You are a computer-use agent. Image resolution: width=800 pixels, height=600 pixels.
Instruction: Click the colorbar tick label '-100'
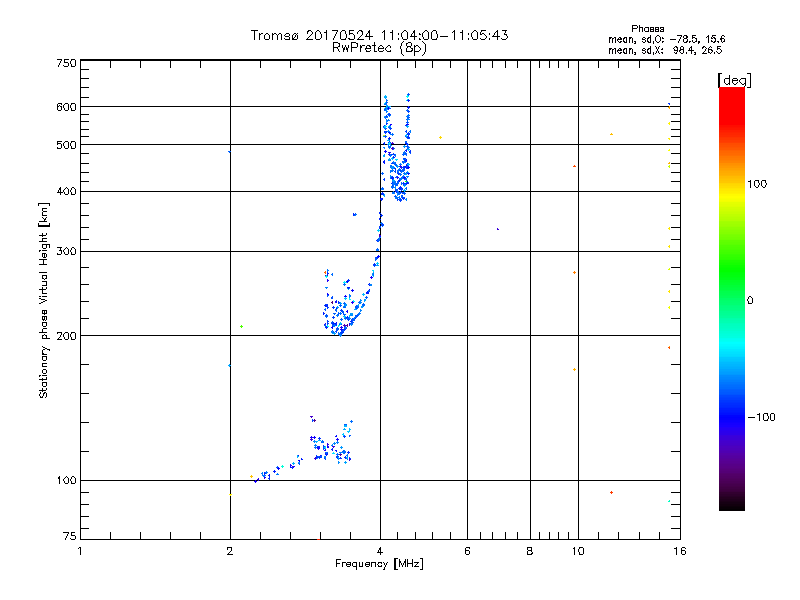pyautogui.click(x=762, y=417)
